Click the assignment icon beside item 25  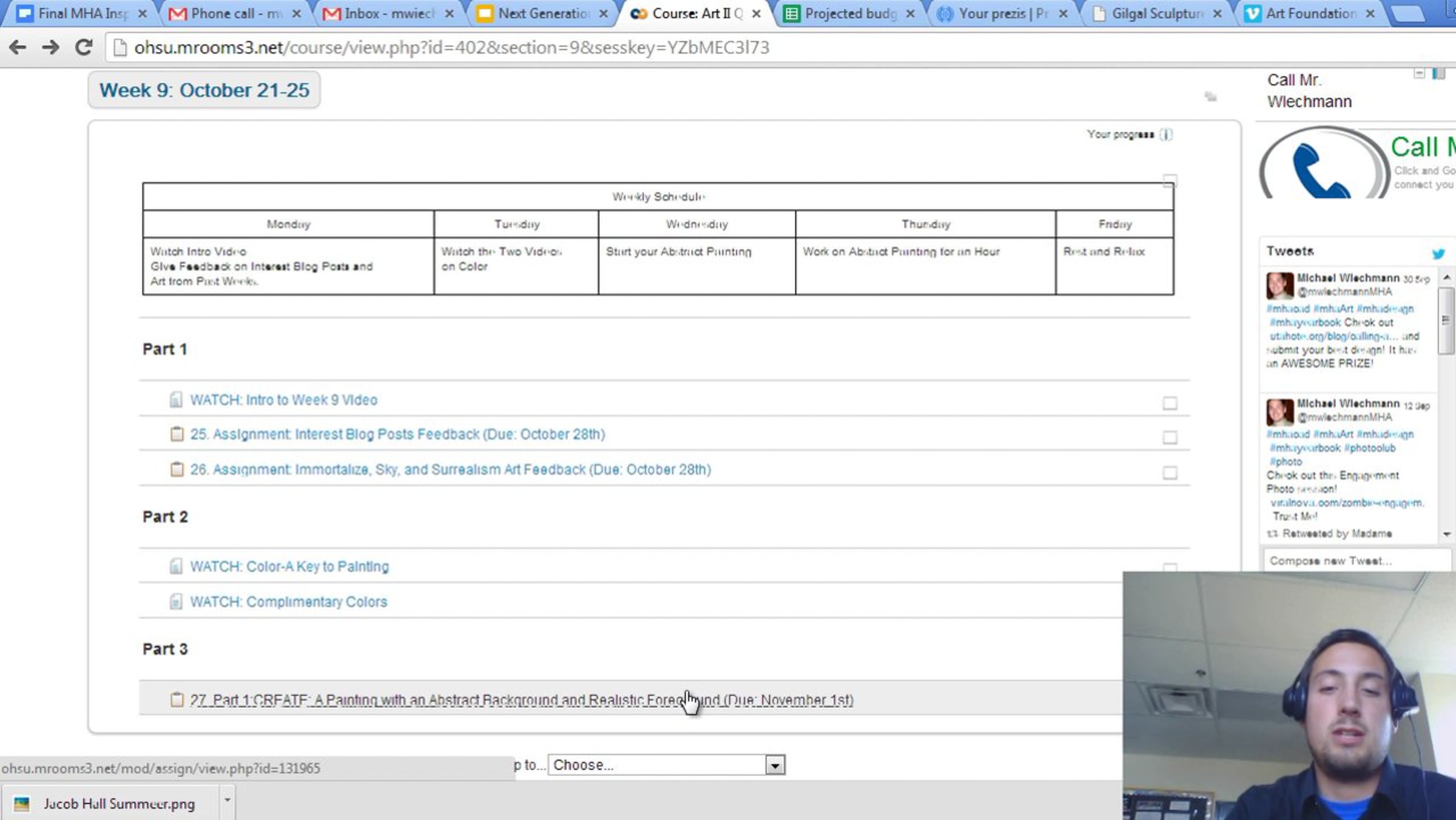tap(177, 434)
